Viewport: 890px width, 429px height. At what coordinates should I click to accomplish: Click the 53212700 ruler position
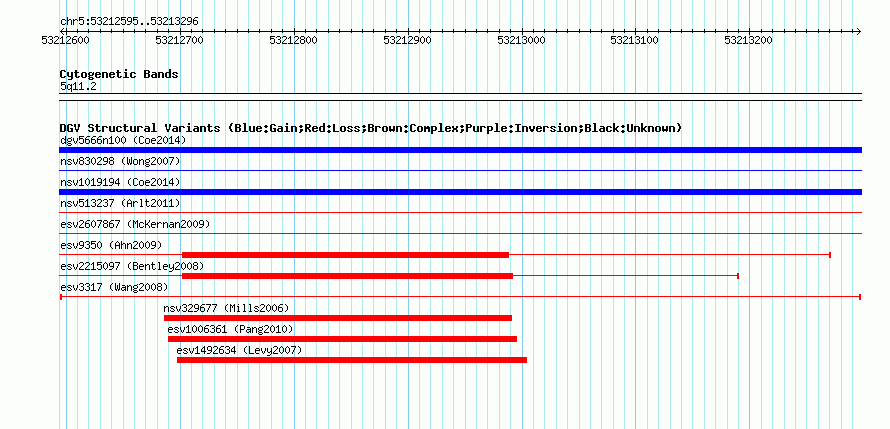point(180,40)
